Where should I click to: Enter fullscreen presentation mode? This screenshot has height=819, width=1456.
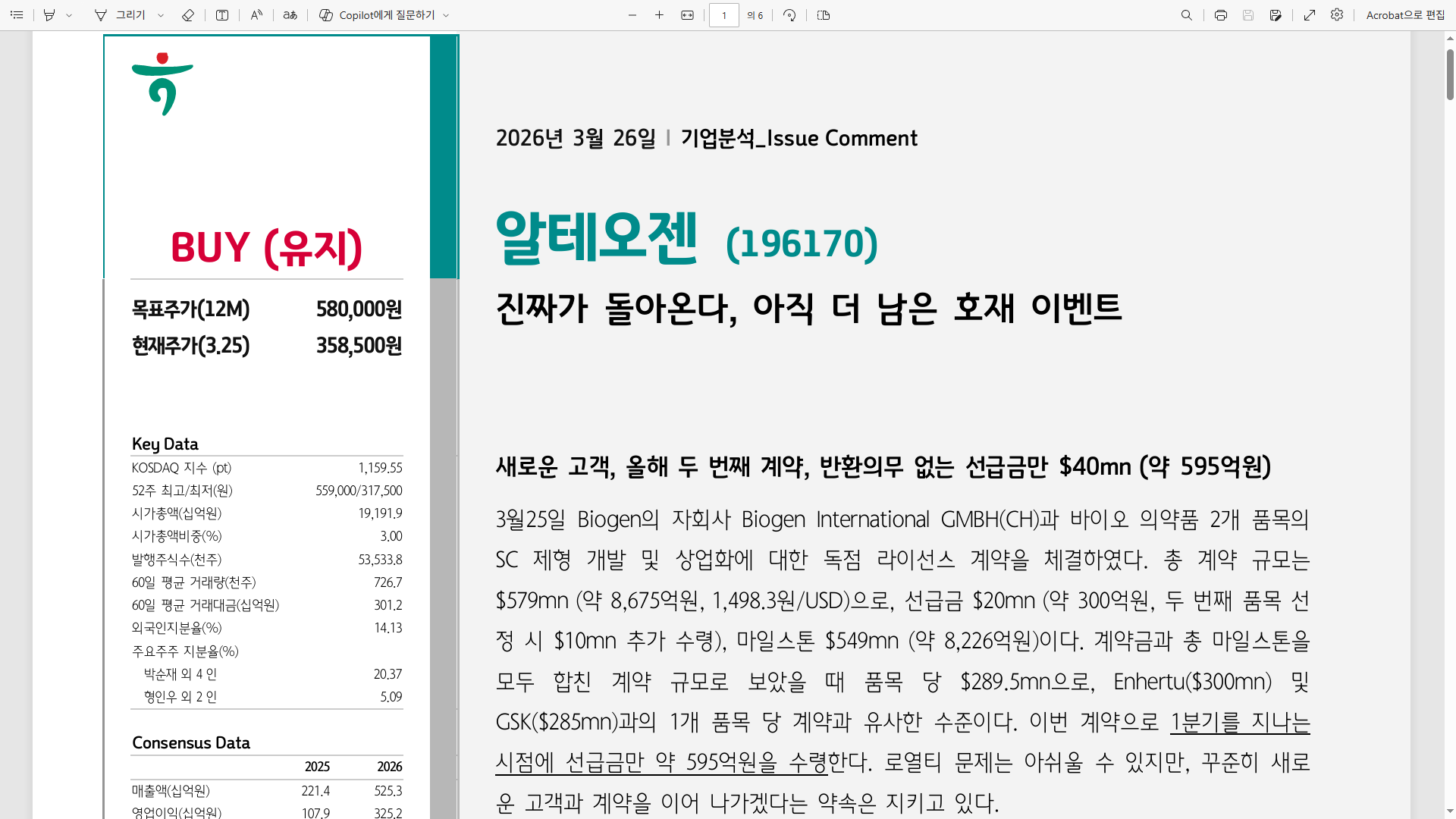click(x=1310, y=14)
